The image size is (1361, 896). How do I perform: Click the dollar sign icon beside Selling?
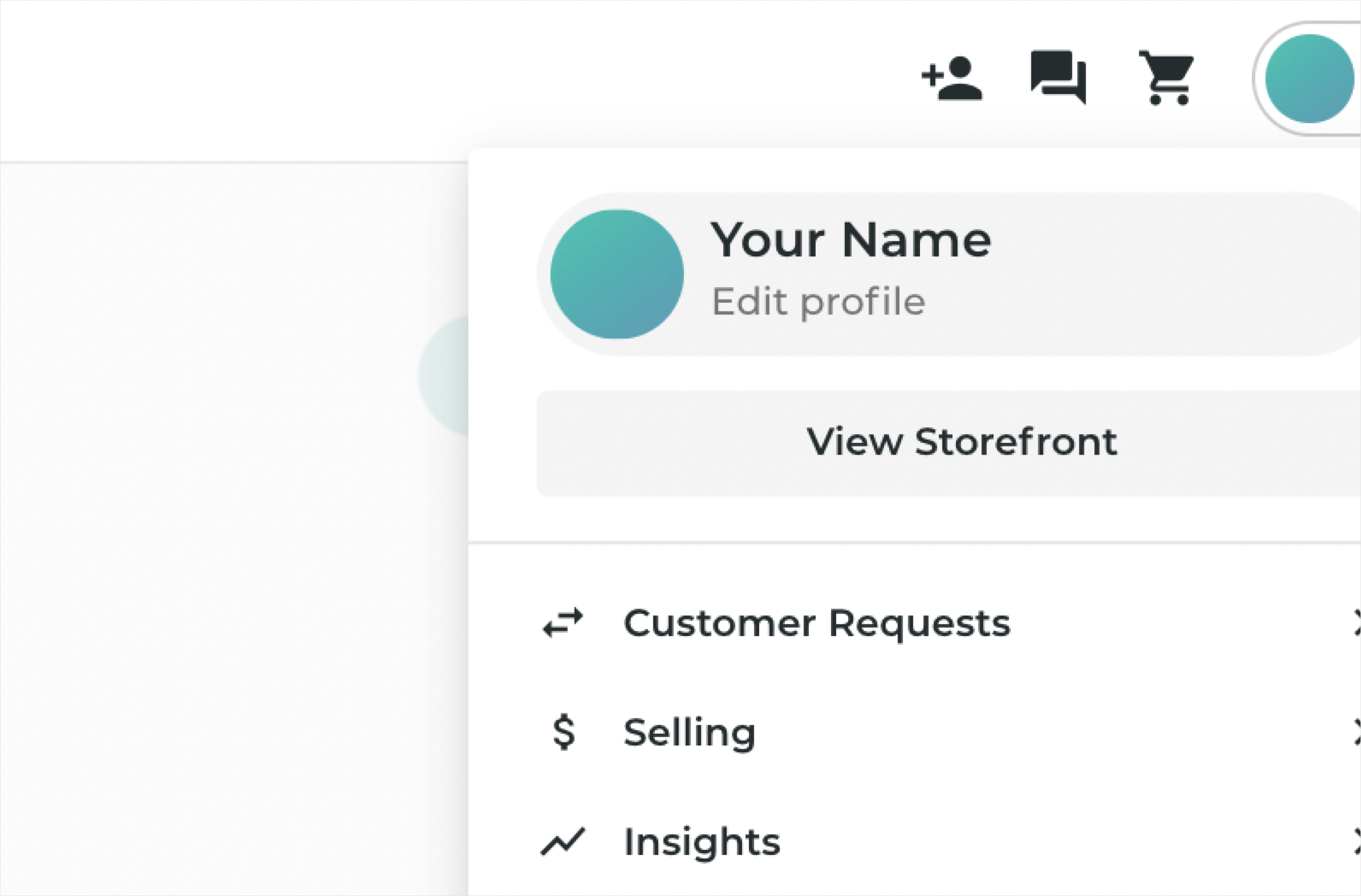point(564,732)
